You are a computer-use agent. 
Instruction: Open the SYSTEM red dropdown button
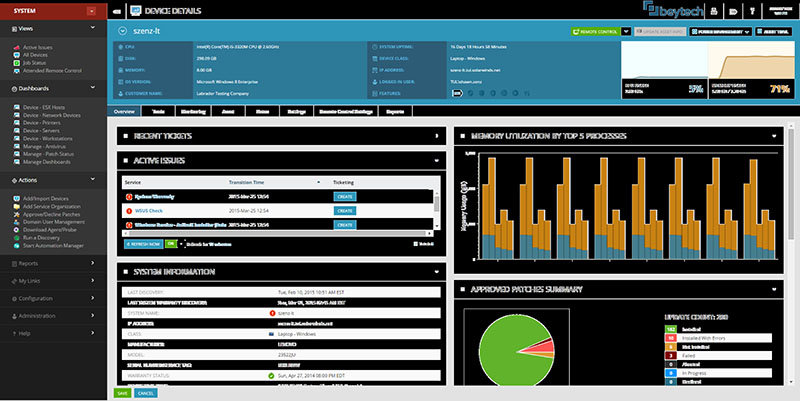pyautogui.click(x=92, y=11)
